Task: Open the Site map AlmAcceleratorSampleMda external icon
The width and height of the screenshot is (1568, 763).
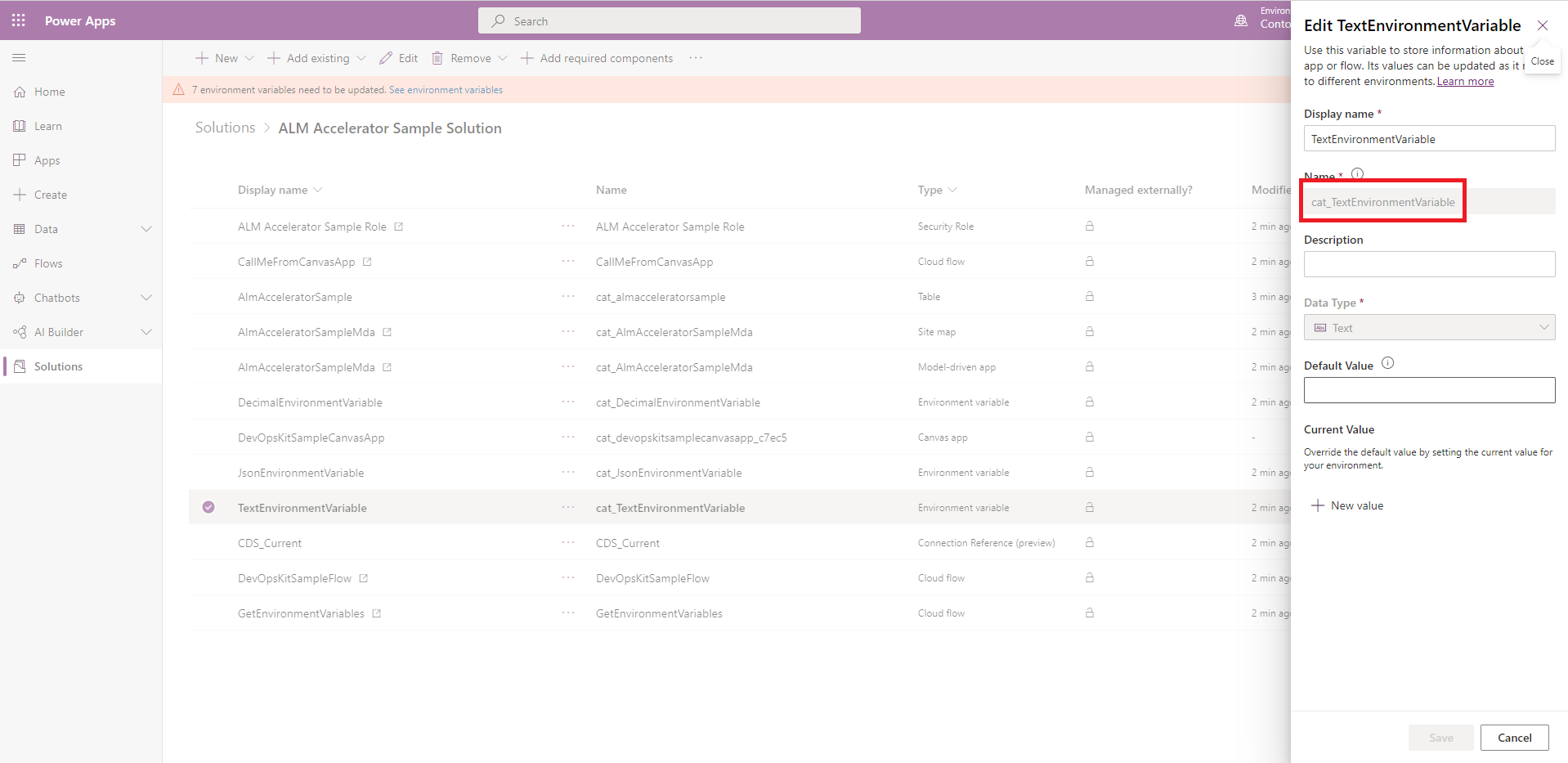Action: pyautogui.click(x=388, y=332)
